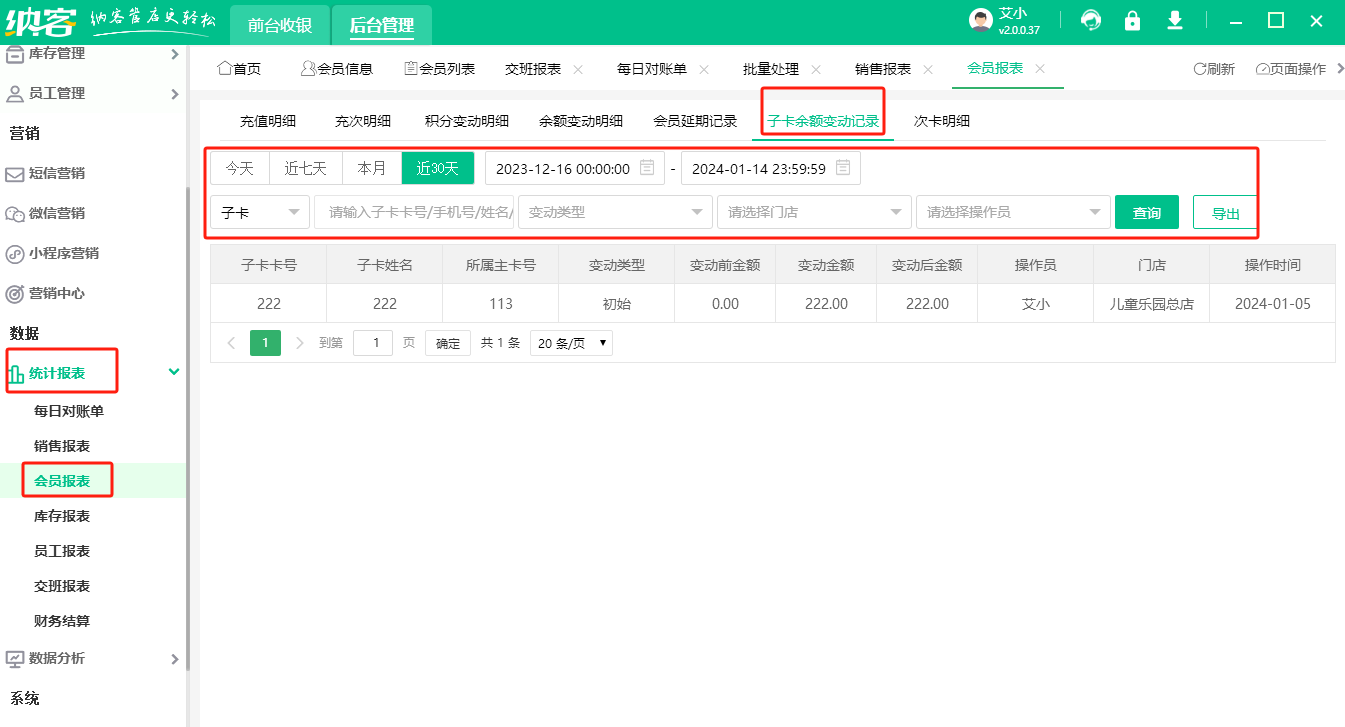Select the 今天 date range option
This screenshot has height=727, width=1345.
[239, 168]
